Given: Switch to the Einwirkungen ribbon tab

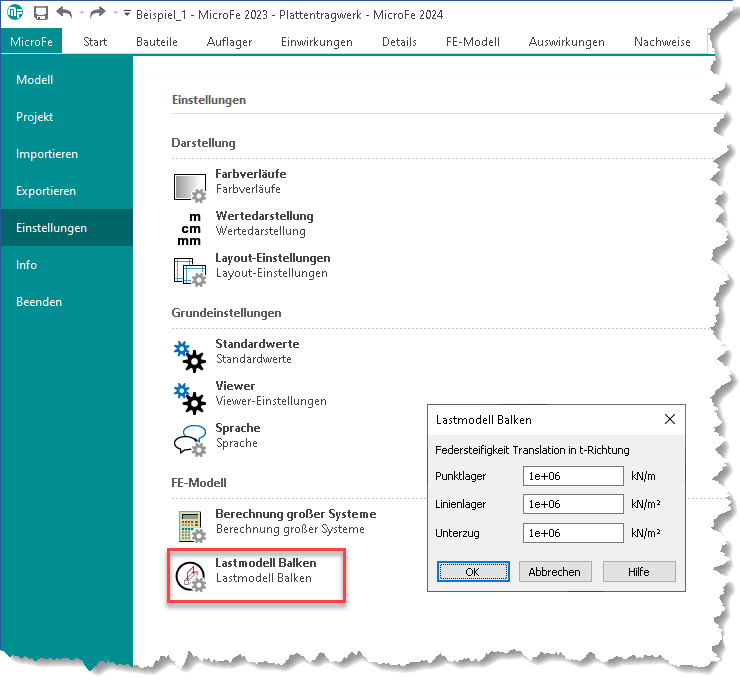Looking at the screenshot, I should point(317,42).
